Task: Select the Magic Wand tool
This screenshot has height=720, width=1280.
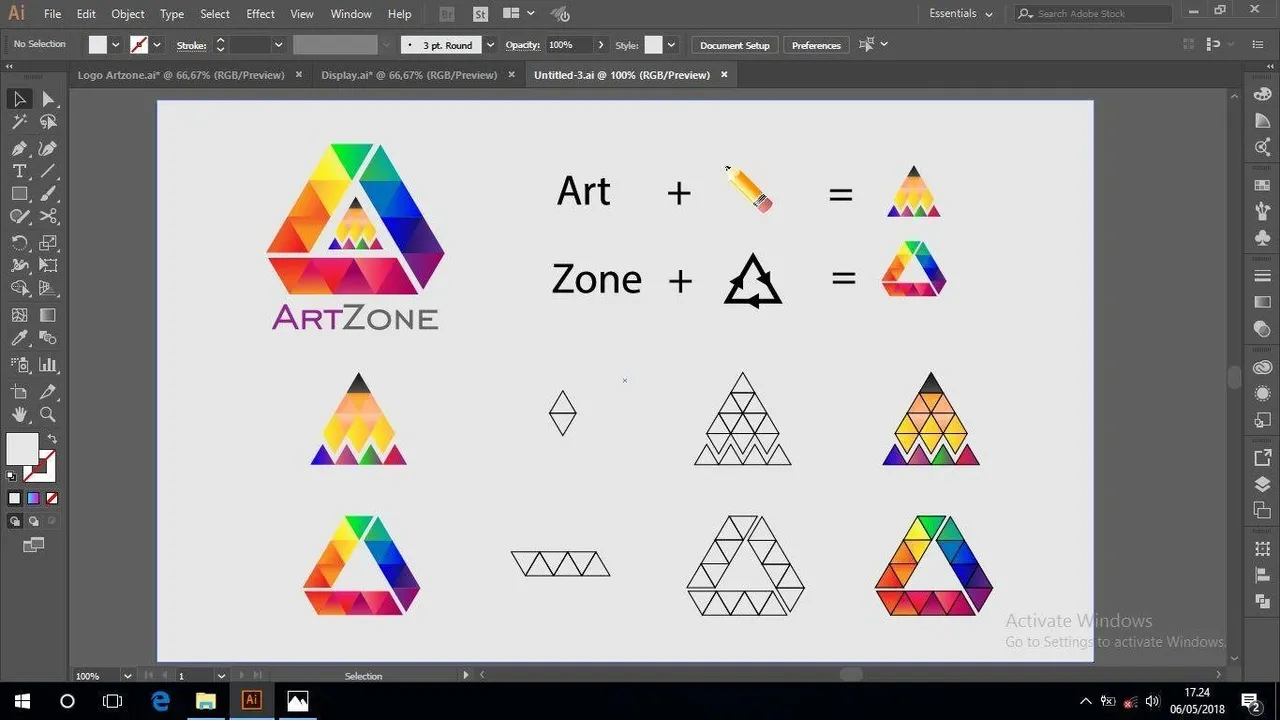Action: [x=19, y=122]
